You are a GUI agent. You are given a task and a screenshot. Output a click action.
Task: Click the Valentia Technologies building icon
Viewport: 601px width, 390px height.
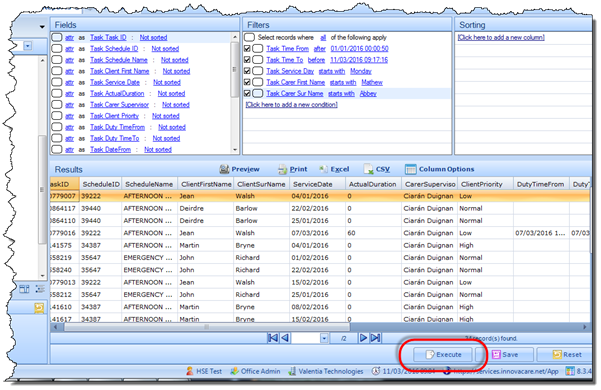(x=292, y=371)
